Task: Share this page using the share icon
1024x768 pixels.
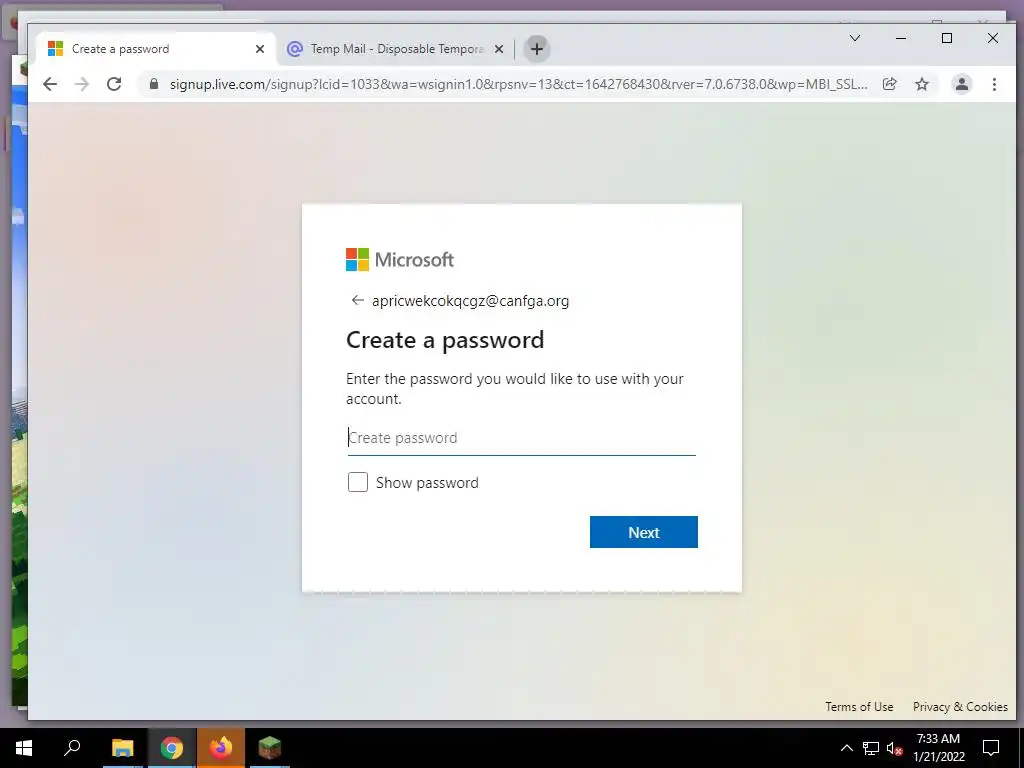Action: (x=889, y=84)
